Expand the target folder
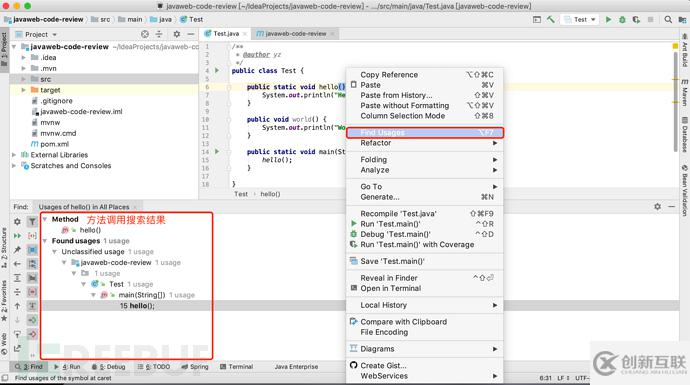 coord(24,90)
